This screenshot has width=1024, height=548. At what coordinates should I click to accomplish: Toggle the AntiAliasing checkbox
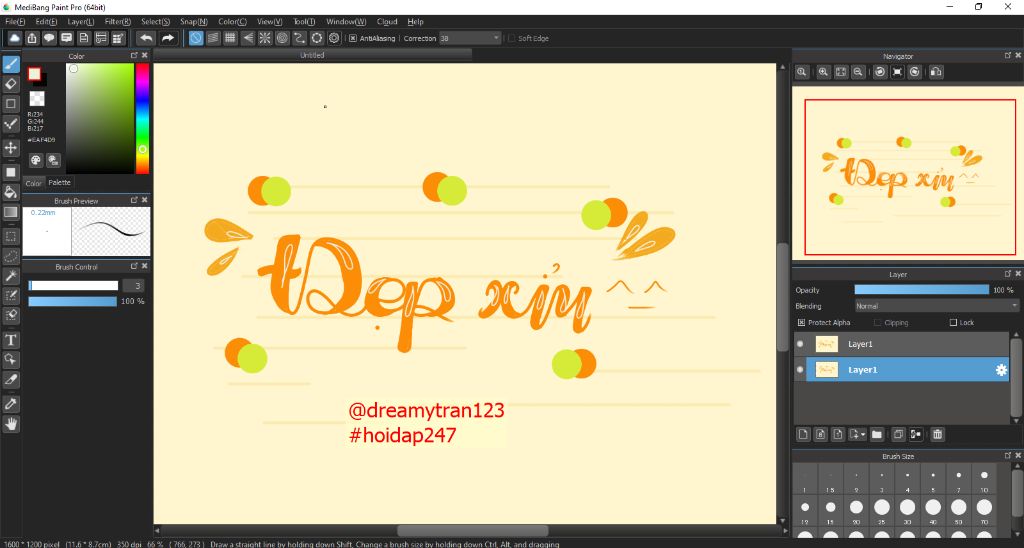click(x=353, y=38)
